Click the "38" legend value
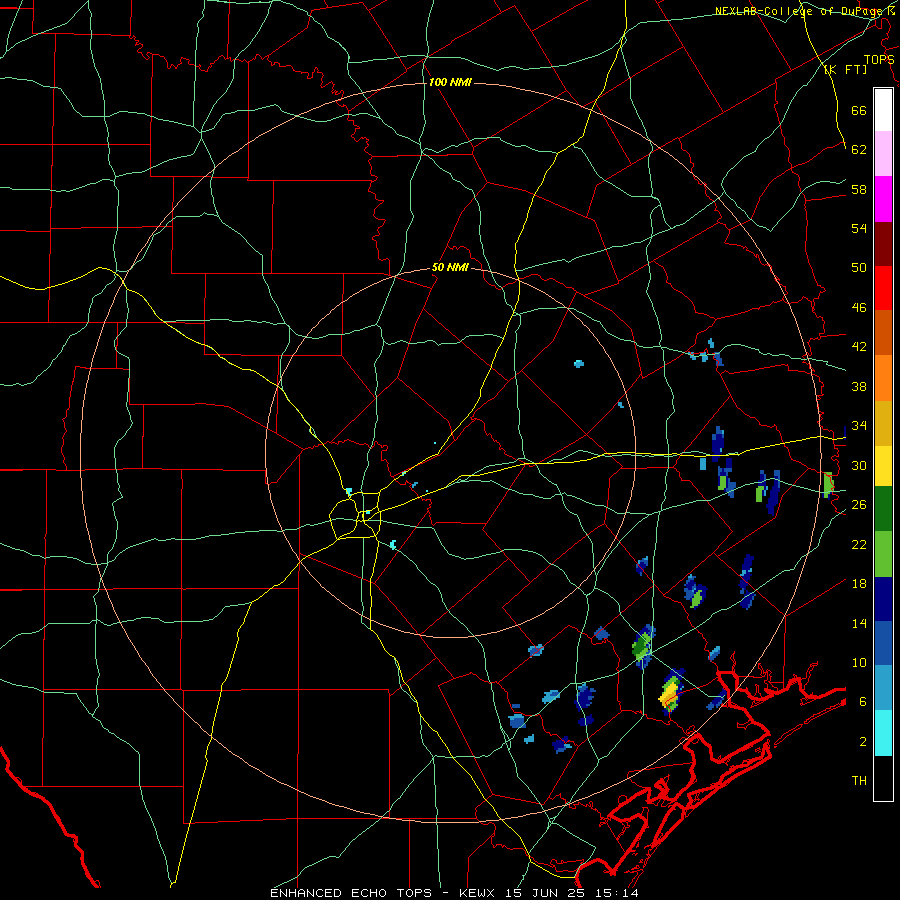Screen dimensions: 900x900 [x=859, y=386]
